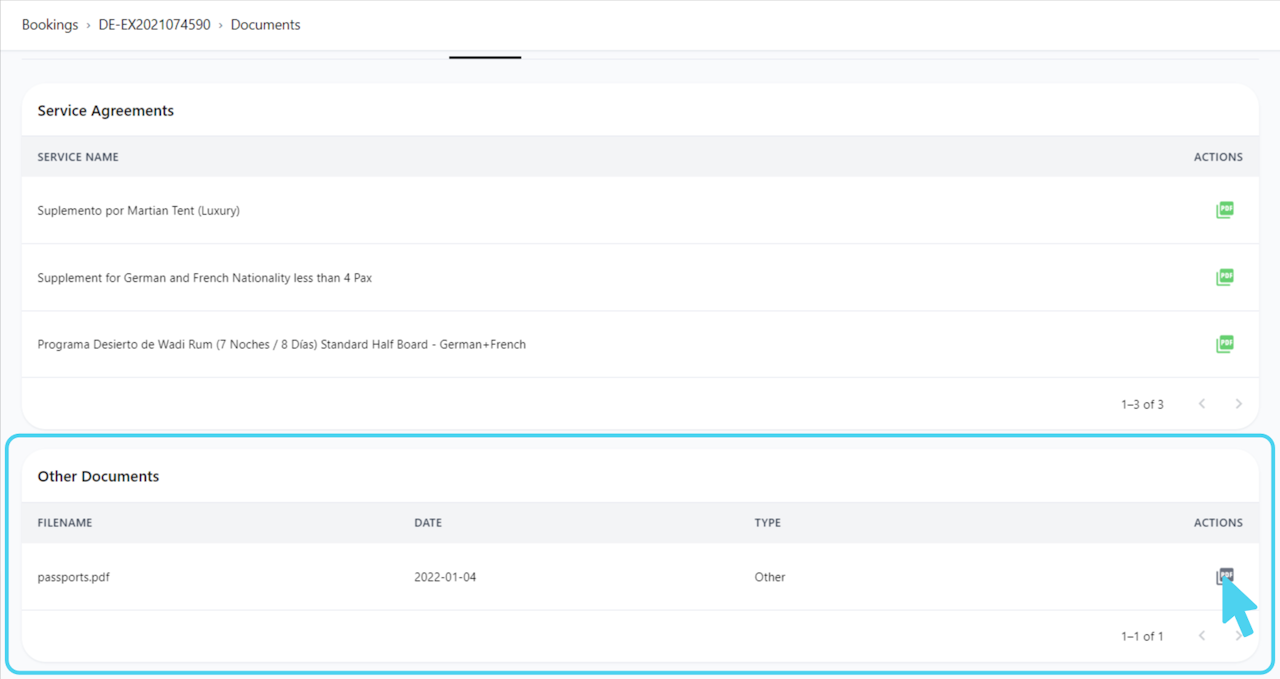The height and width of the screenshot is (679, 1280).
Task: Click the 2022-01-04 date cell
Action: [x=445, y=577]
